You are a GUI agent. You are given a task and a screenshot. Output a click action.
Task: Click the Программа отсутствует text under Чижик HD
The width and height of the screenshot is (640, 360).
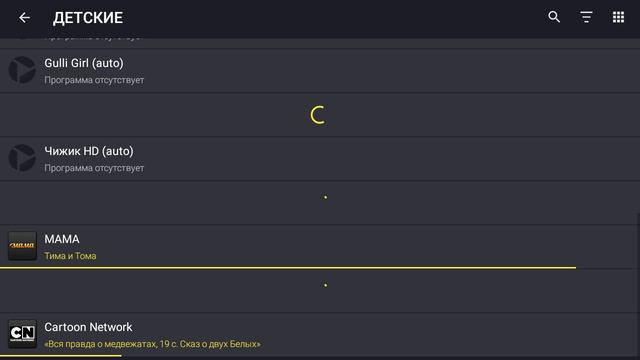coord(94,168)
